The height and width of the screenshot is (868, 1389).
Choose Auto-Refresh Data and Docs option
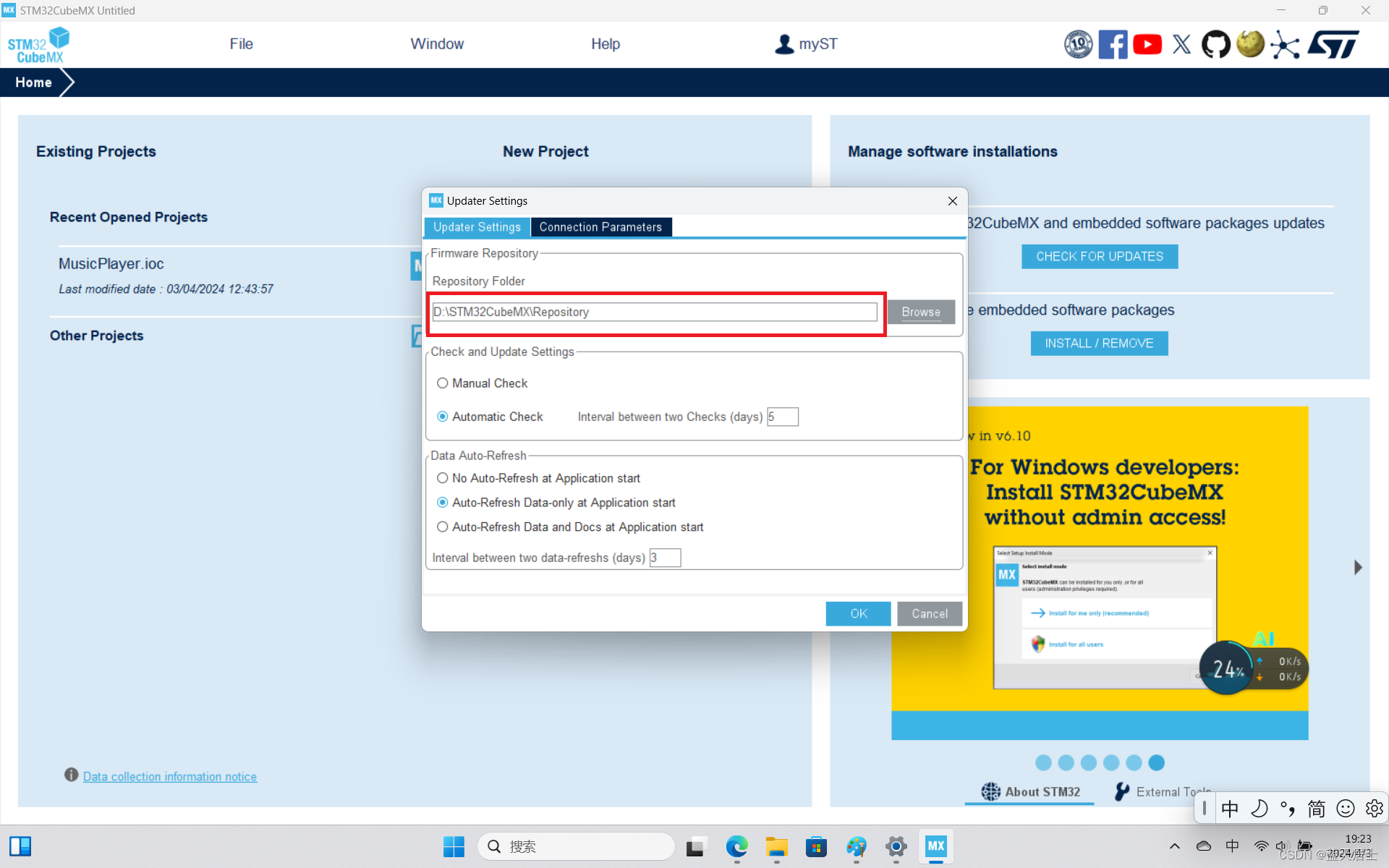point(442,527)
